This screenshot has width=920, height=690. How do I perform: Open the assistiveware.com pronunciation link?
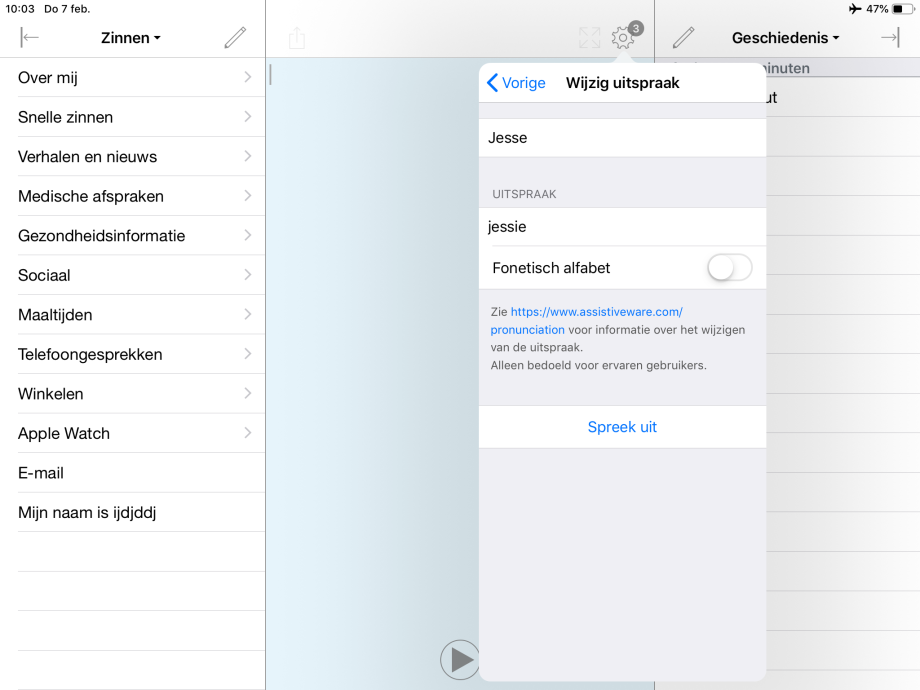596,312
